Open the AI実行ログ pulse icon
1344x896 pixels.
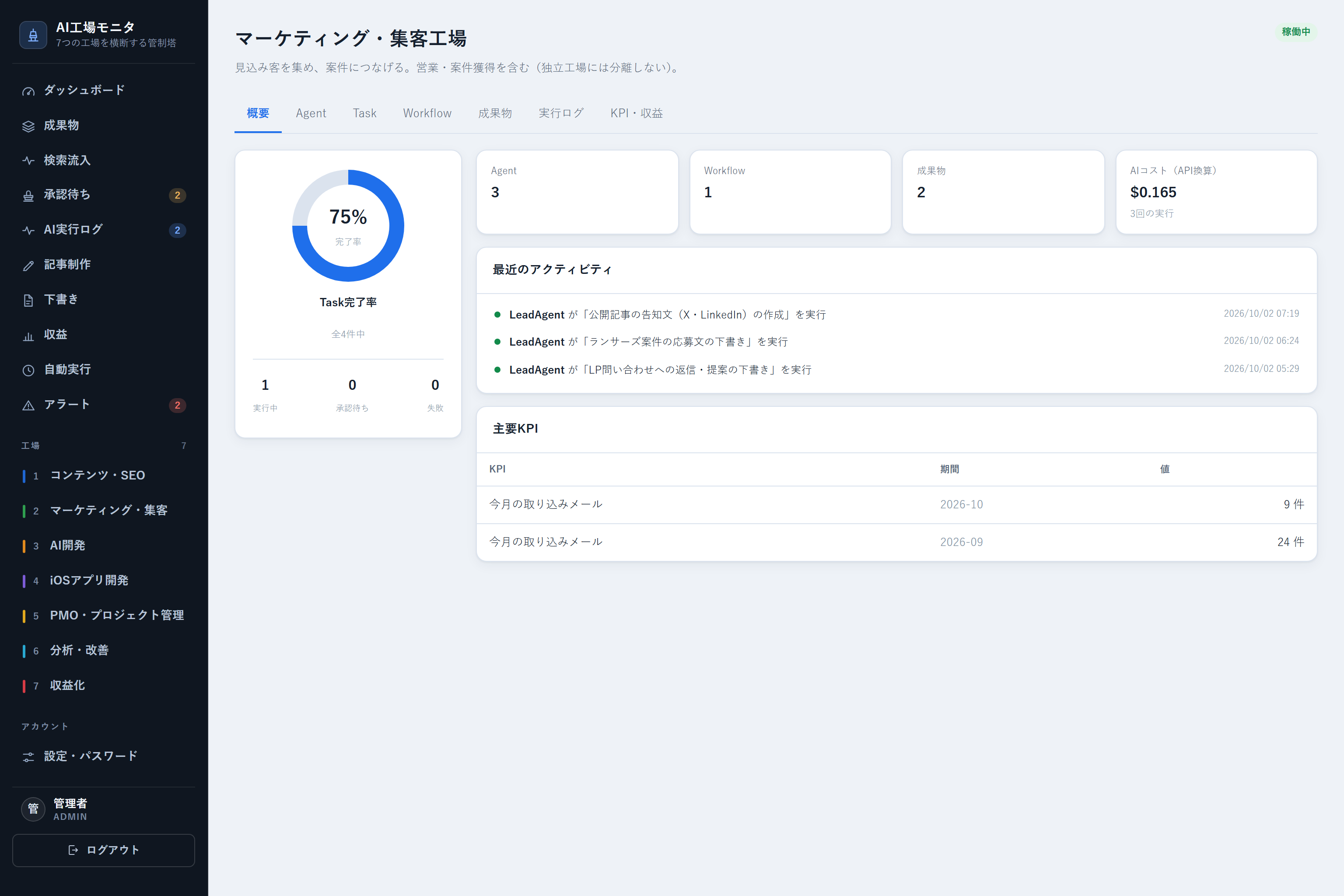point(28,231)
